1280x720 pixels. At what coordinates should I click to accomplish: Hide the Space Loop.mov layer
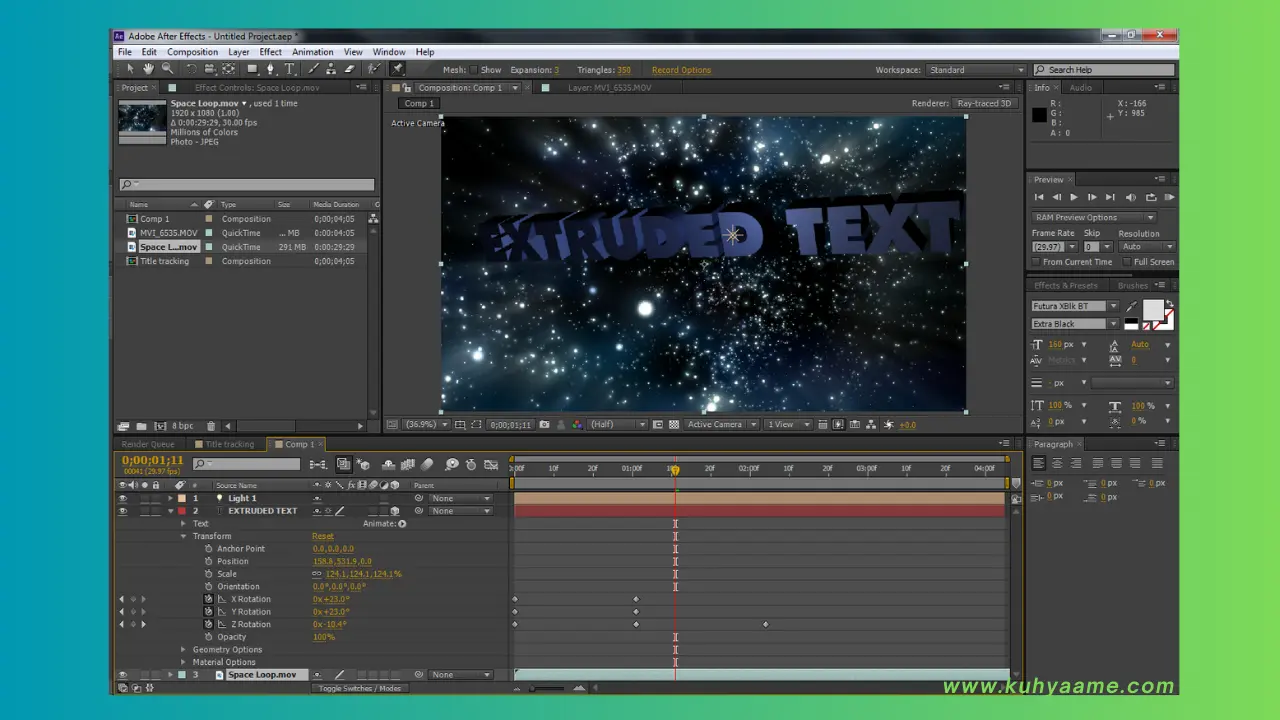click(123, 675)
